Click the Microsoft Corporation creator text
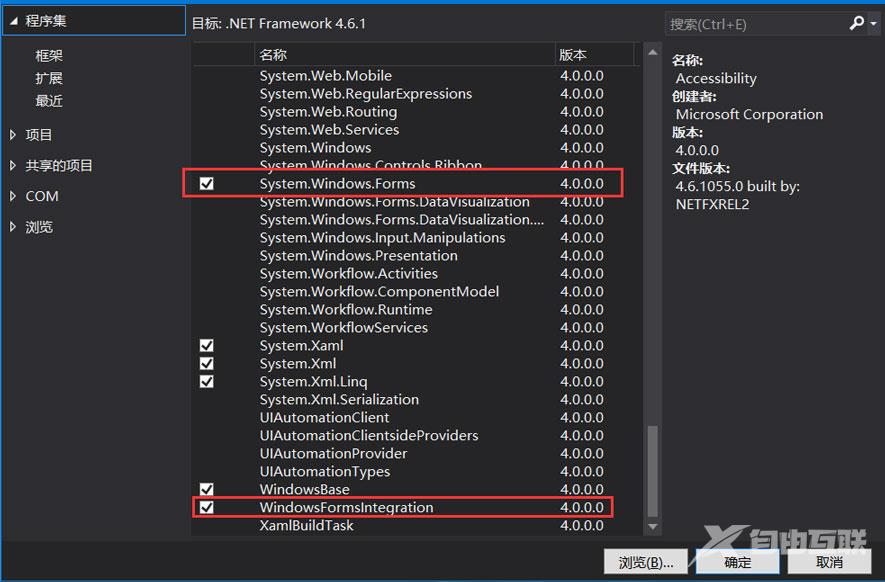This screenshot has height=582, width=885. click(x=750, y=115)
